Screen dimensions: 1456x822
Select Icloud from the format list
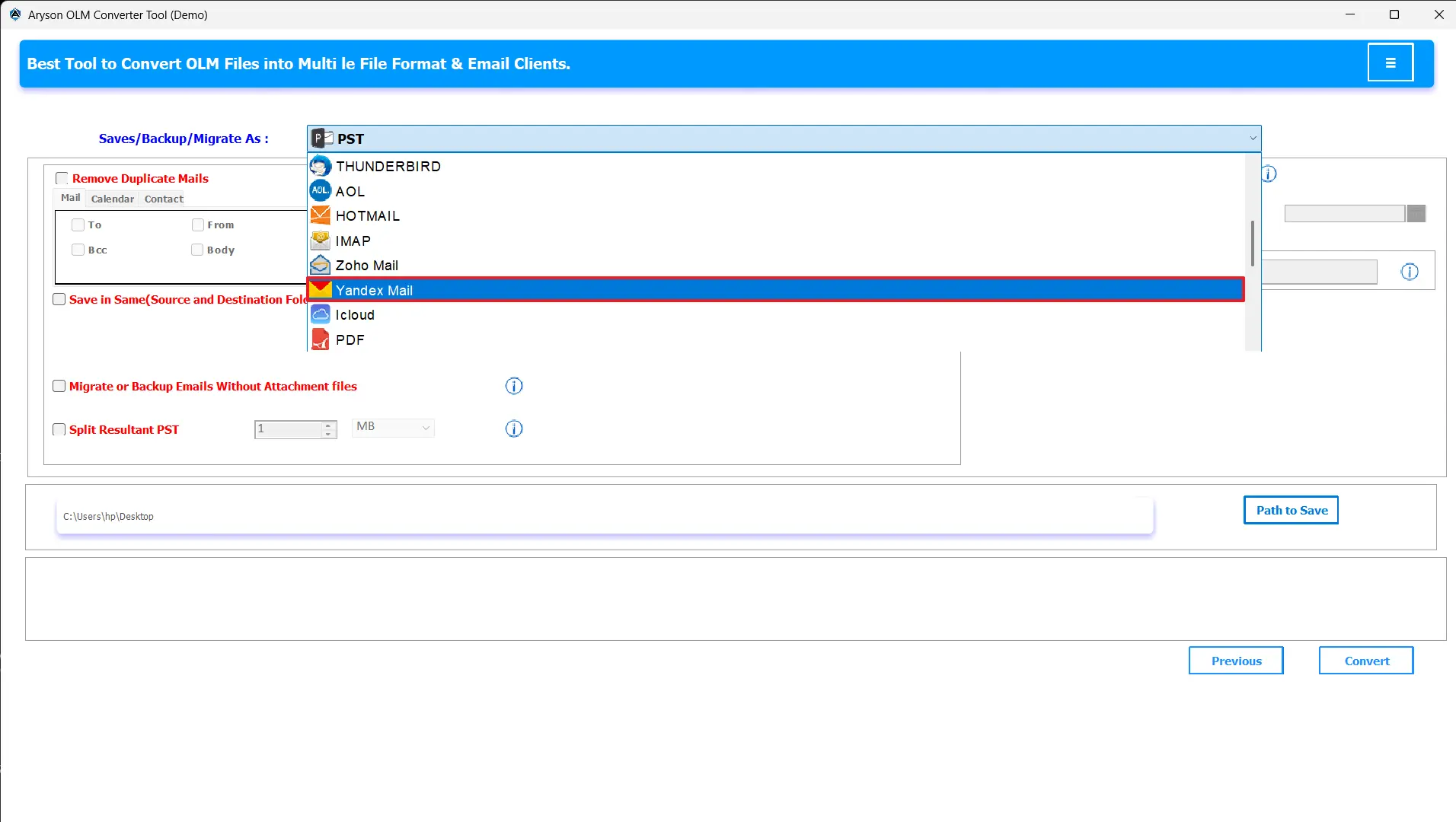click(776, 314)
